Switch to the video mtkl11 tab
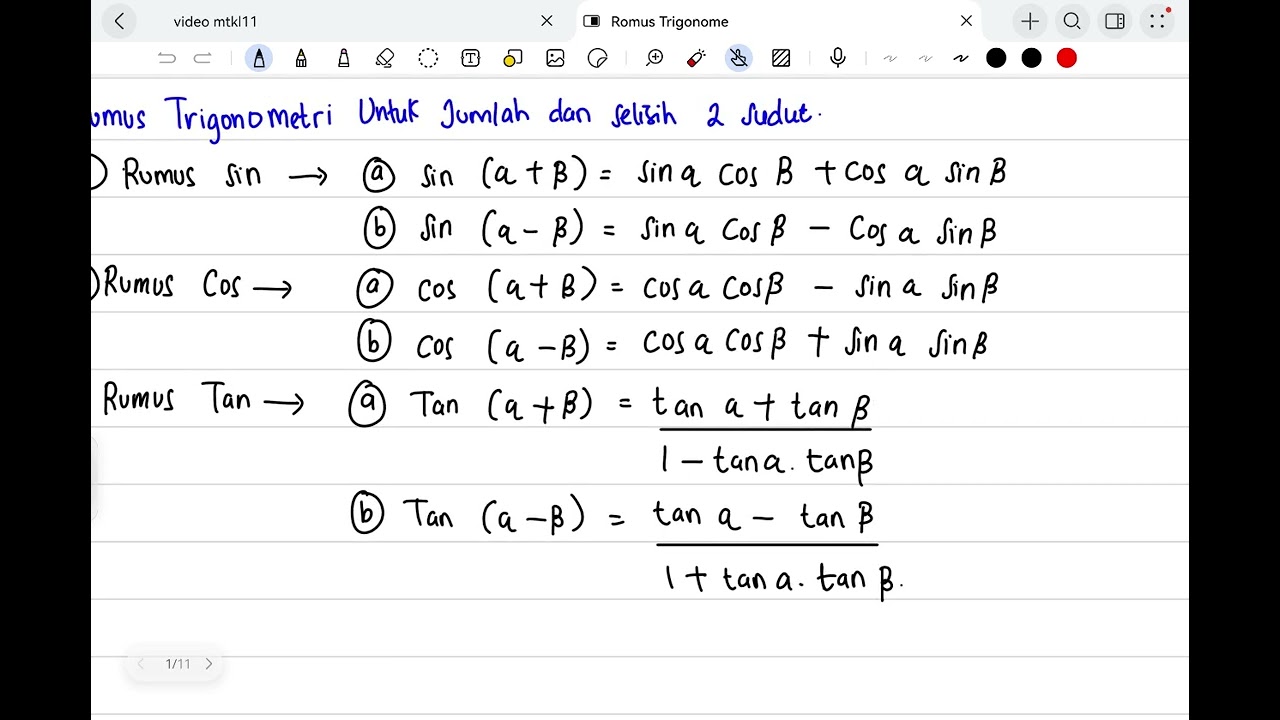The image size is (1280, 720). [216, 21]
